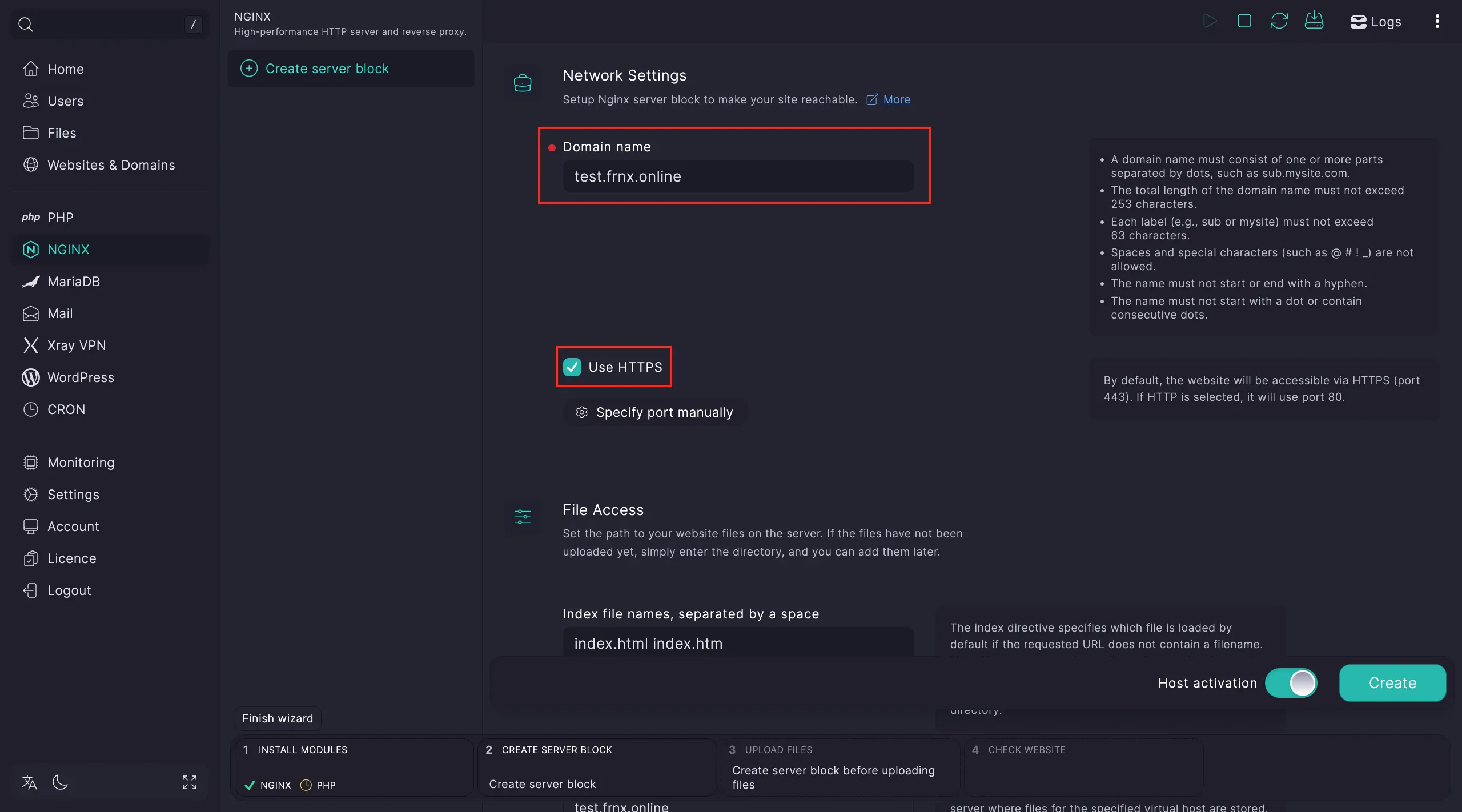Select NGINX in the sidebar

click(x=111, y=250)
